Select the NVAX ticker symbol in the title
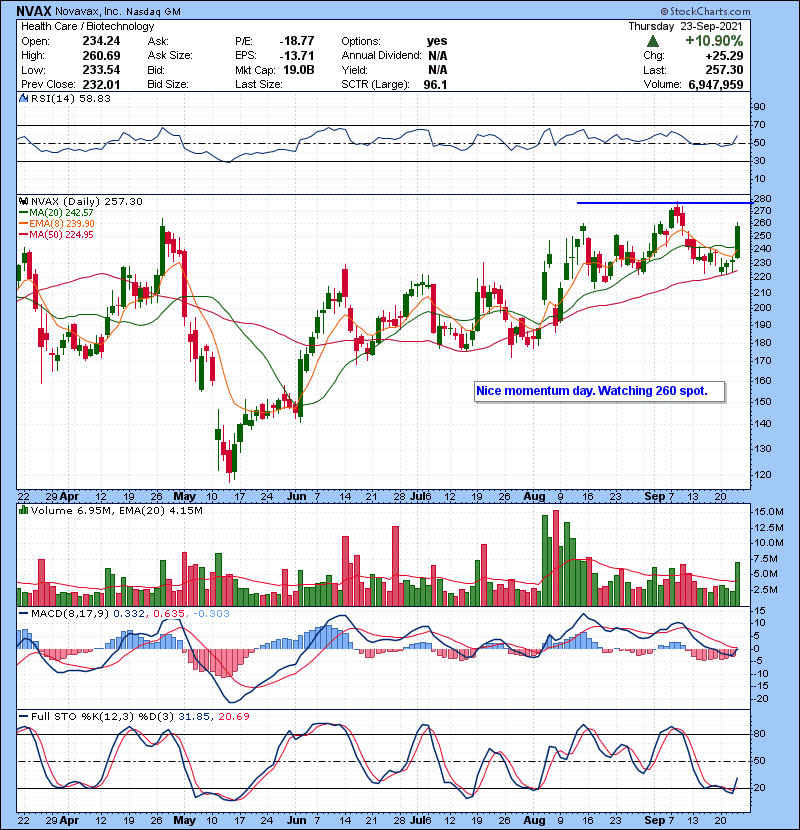The image size is (800, 830). pyautogui.click(x=34, y=11)
